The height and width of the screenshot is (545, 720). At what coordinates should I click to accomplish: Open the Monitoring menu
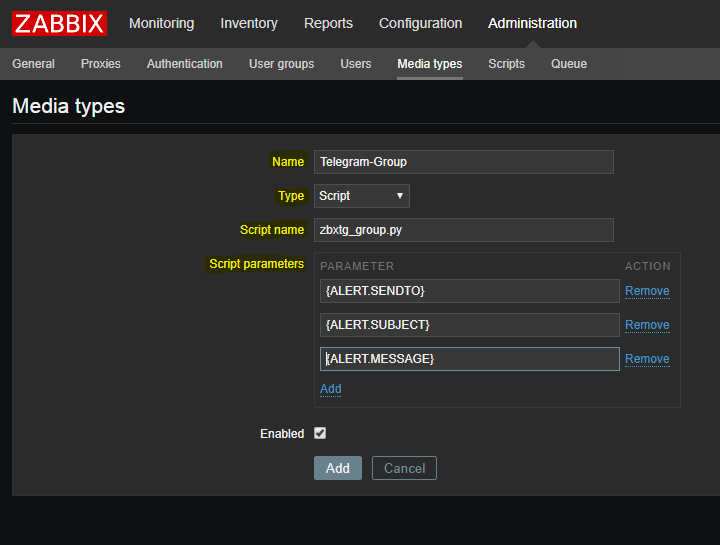tap(161, 23)
